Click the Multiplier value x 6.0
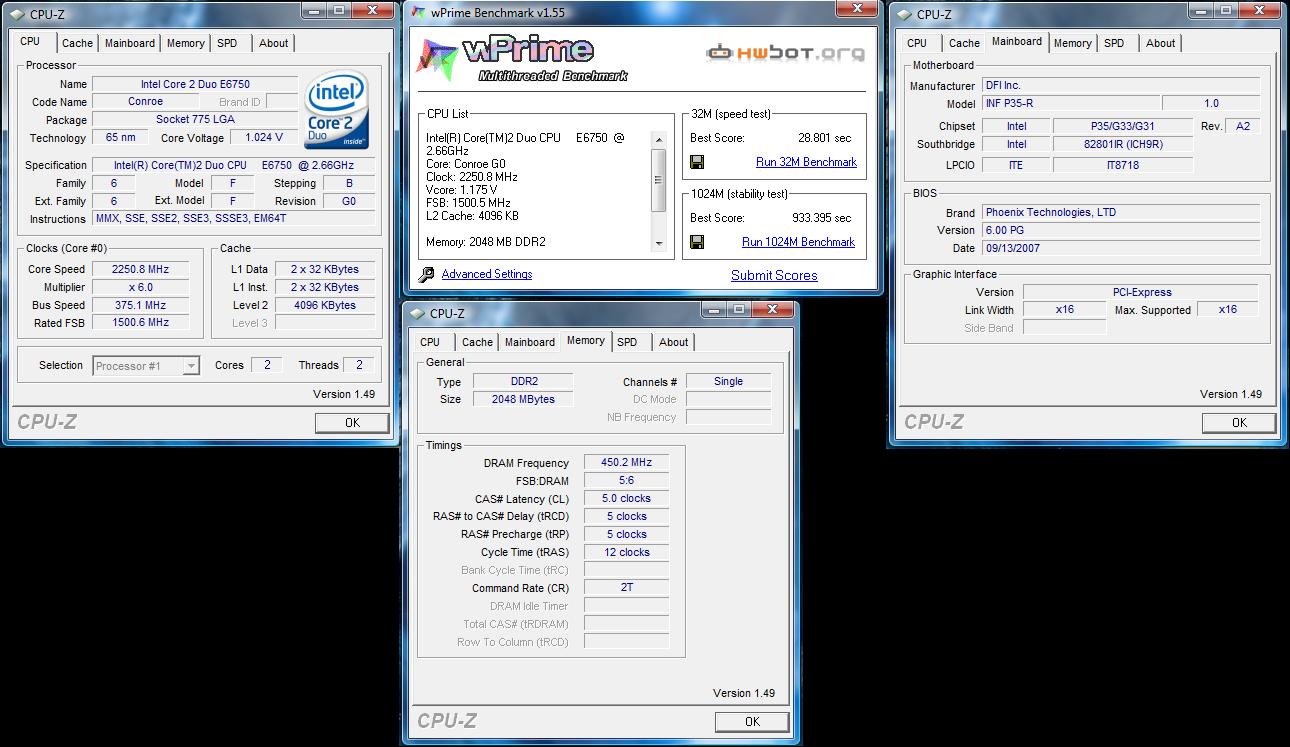The height and width of the screenshot is (747, 1290). pos(141,288)
